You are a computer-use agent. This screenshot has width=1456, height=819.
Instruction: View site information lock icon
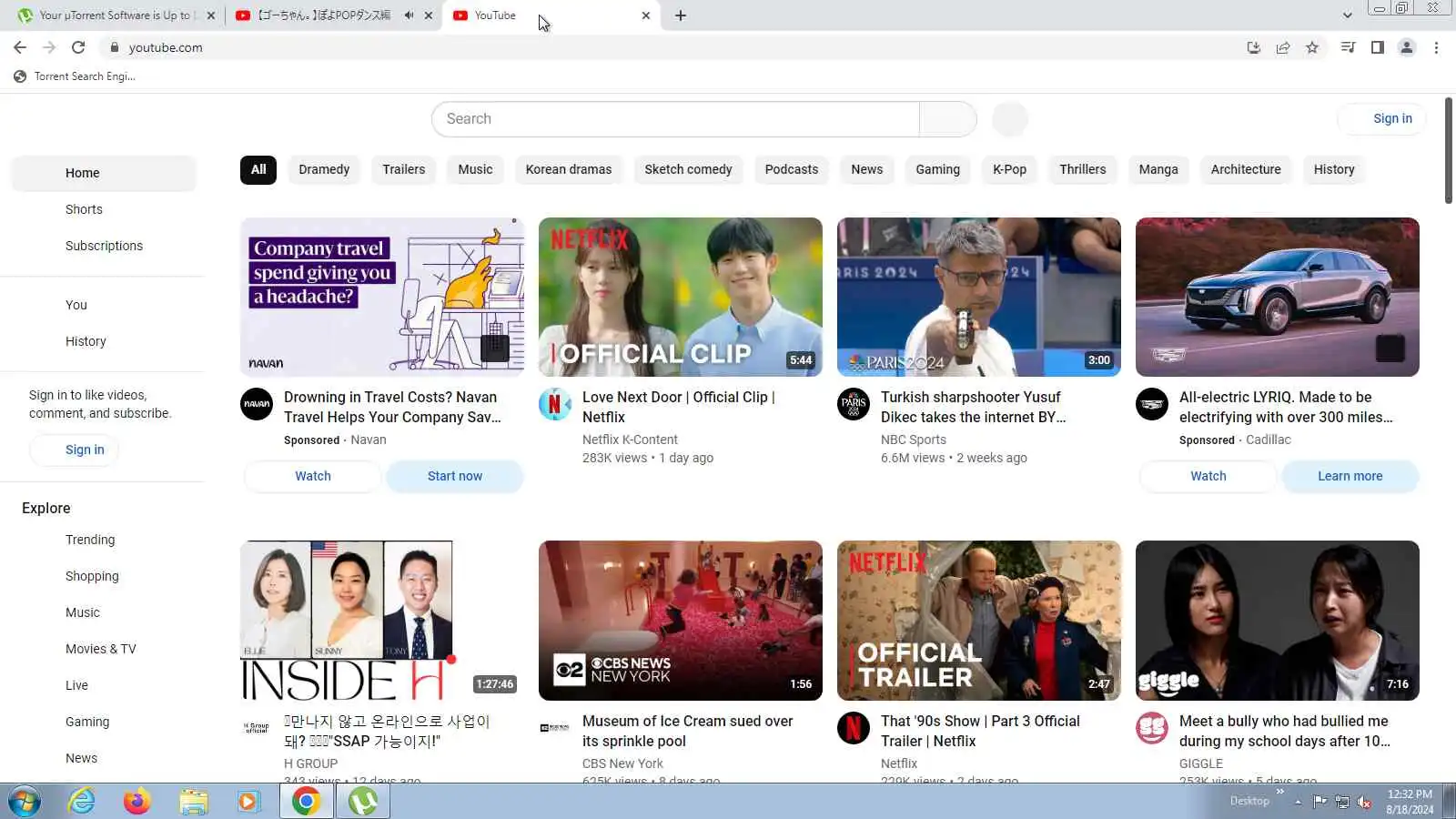pos(114,47)
